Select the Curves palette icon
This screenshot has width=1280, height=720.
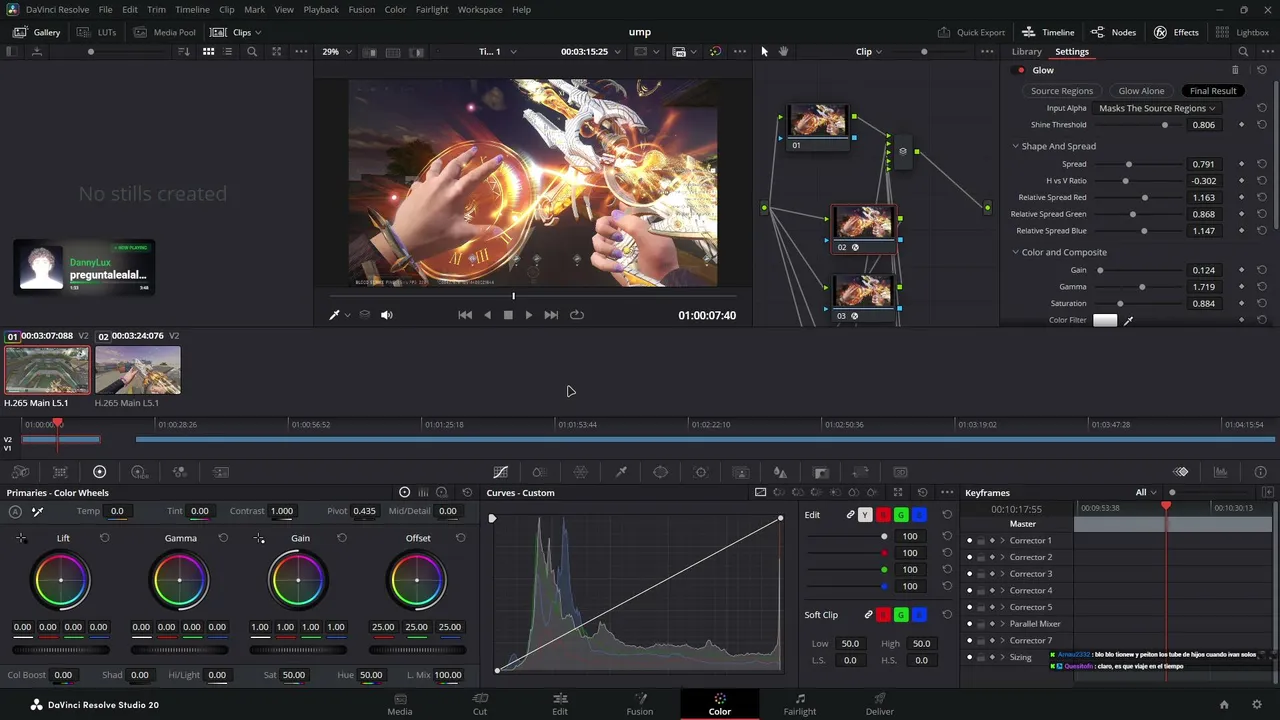[501, 472]
